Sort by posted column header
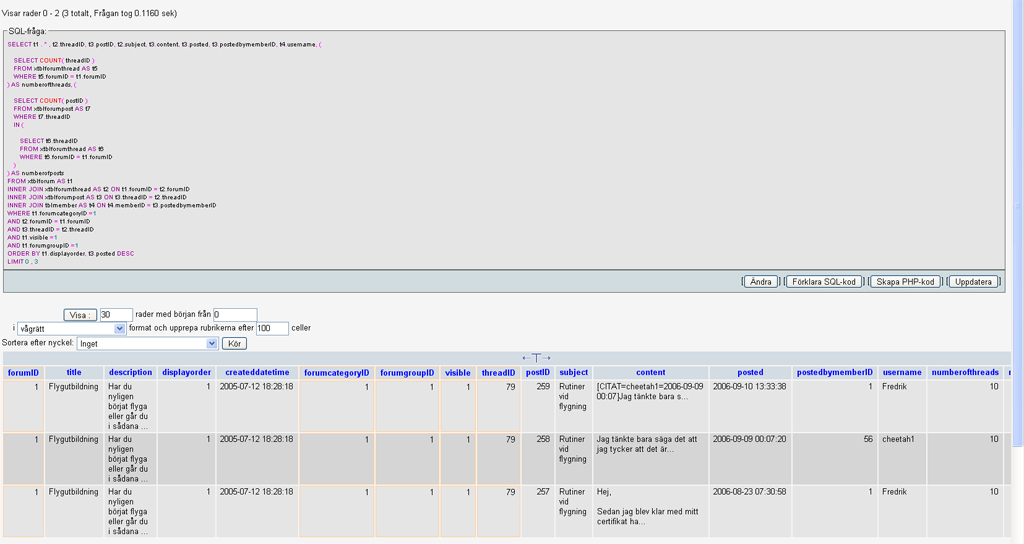The height and width of the screenshot is (544, 1024). [750, 372]
